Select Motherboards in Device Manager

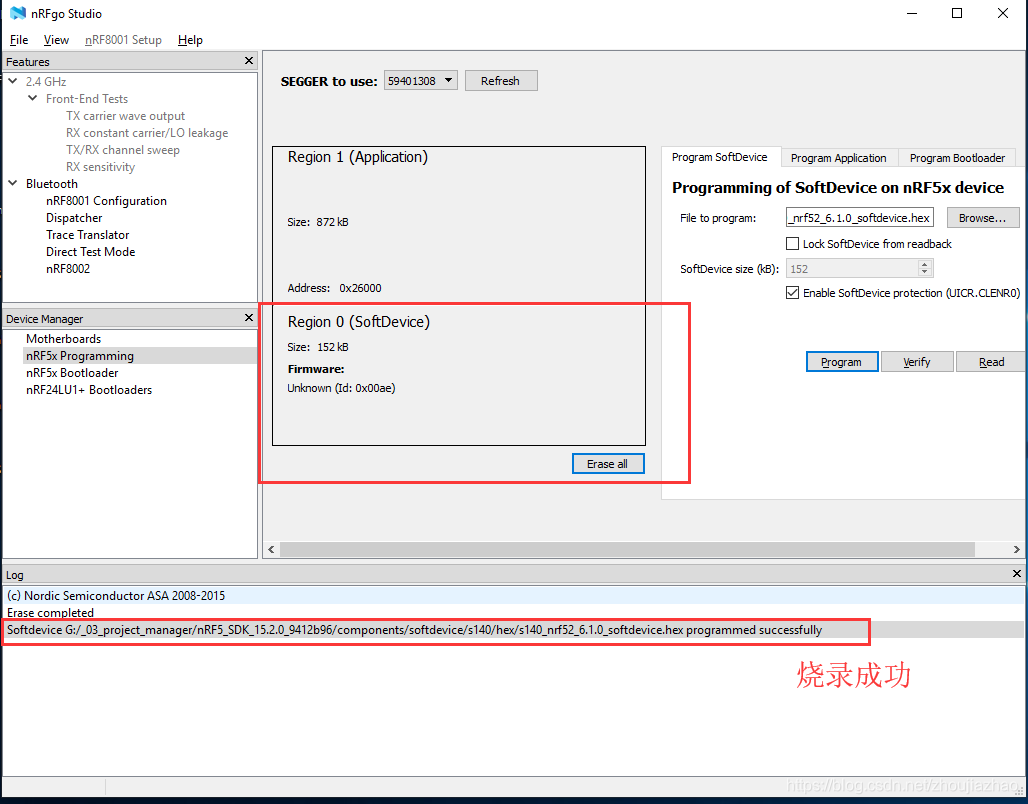[x=64, y=339]
